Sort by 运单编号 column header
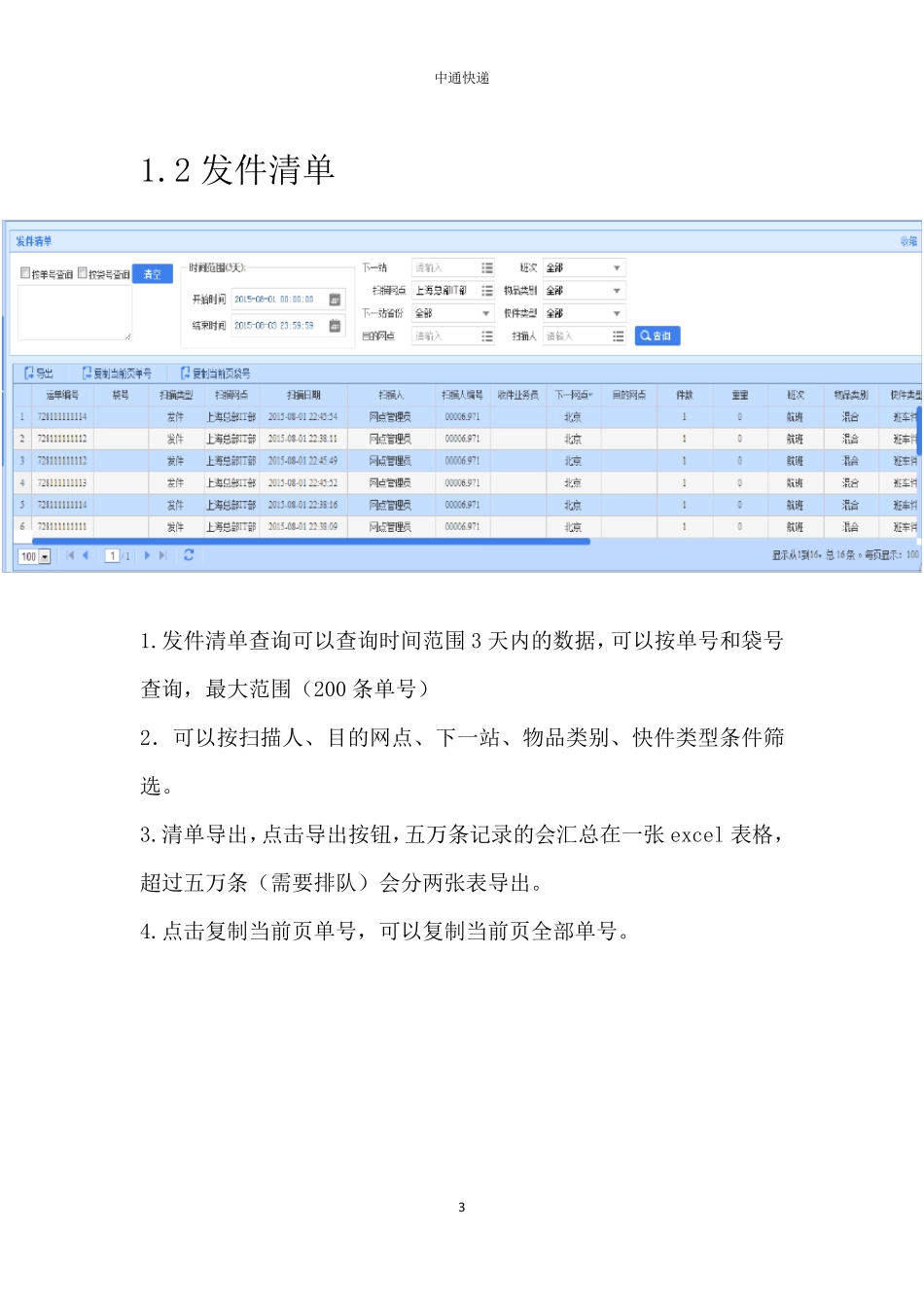The width and height of the screenshot is (924, 1307). [62, 395]
